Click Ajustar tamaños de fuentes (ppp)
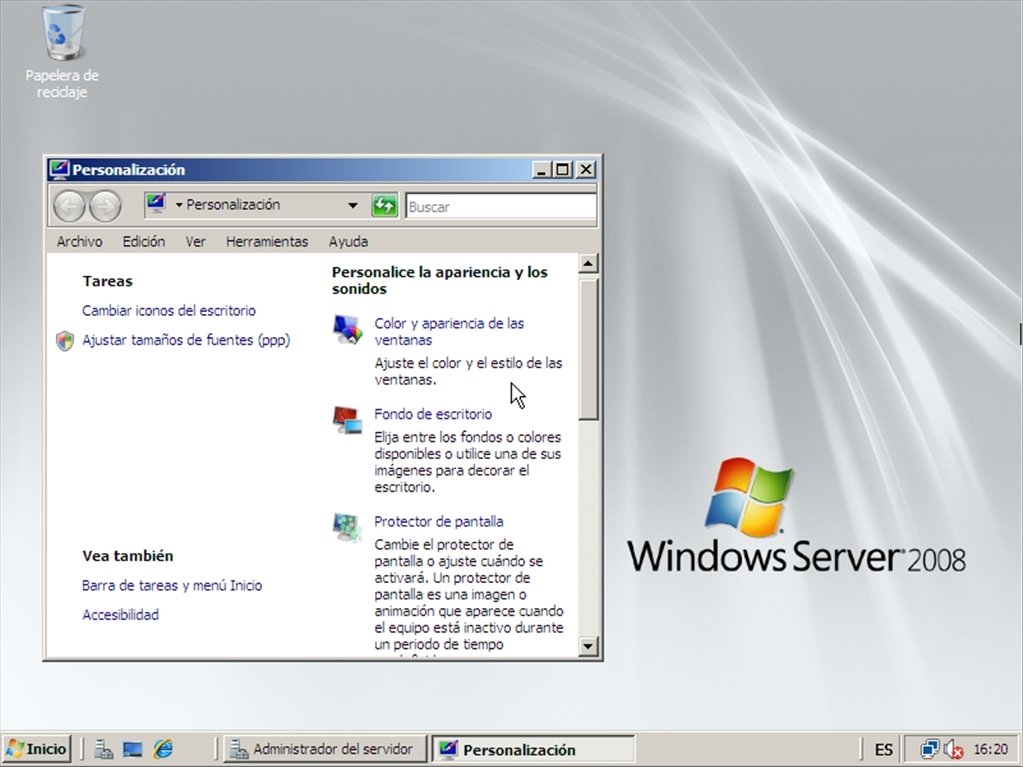The height and width of the screenshot is (767, 1023). click(186, 340)
